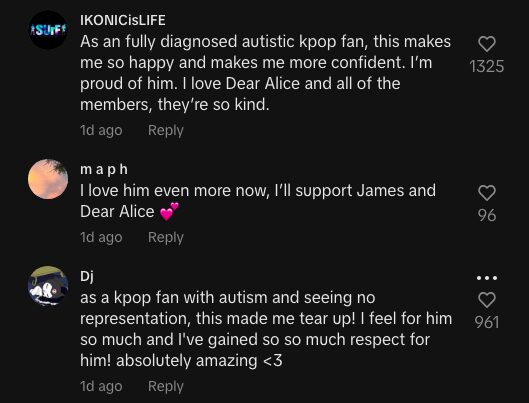Click the 961 like count
Viewport: 529px width, 403px height.
(487, 322)
